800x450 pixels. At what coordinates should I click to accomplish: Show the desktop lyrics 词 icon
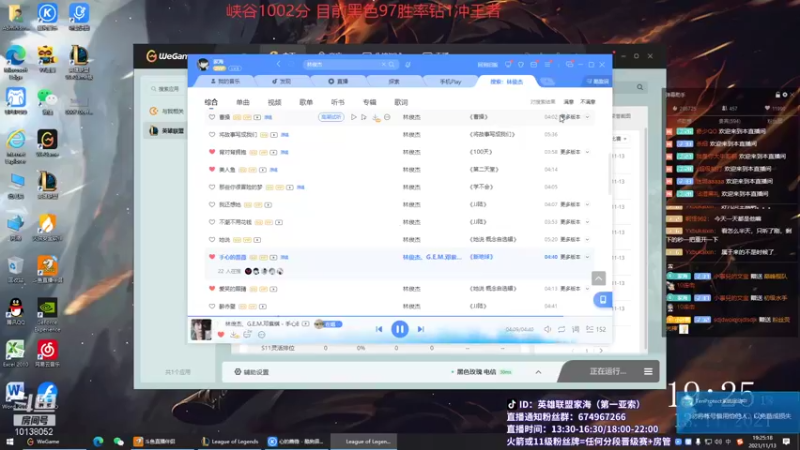pos(576,330)
